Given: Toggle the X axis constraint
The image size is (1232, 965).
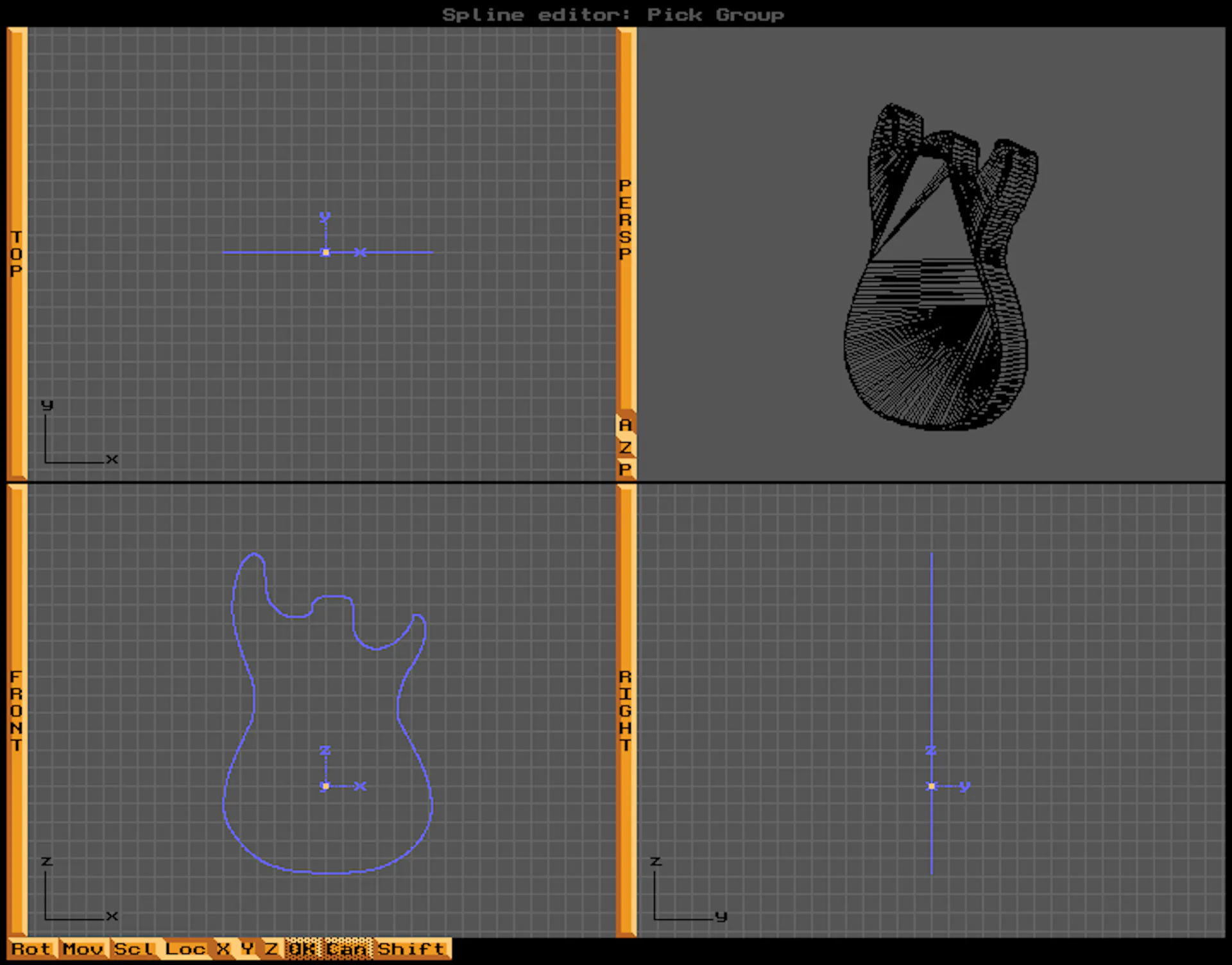Looking at the screenshot, I should click(x=224, y=949).
